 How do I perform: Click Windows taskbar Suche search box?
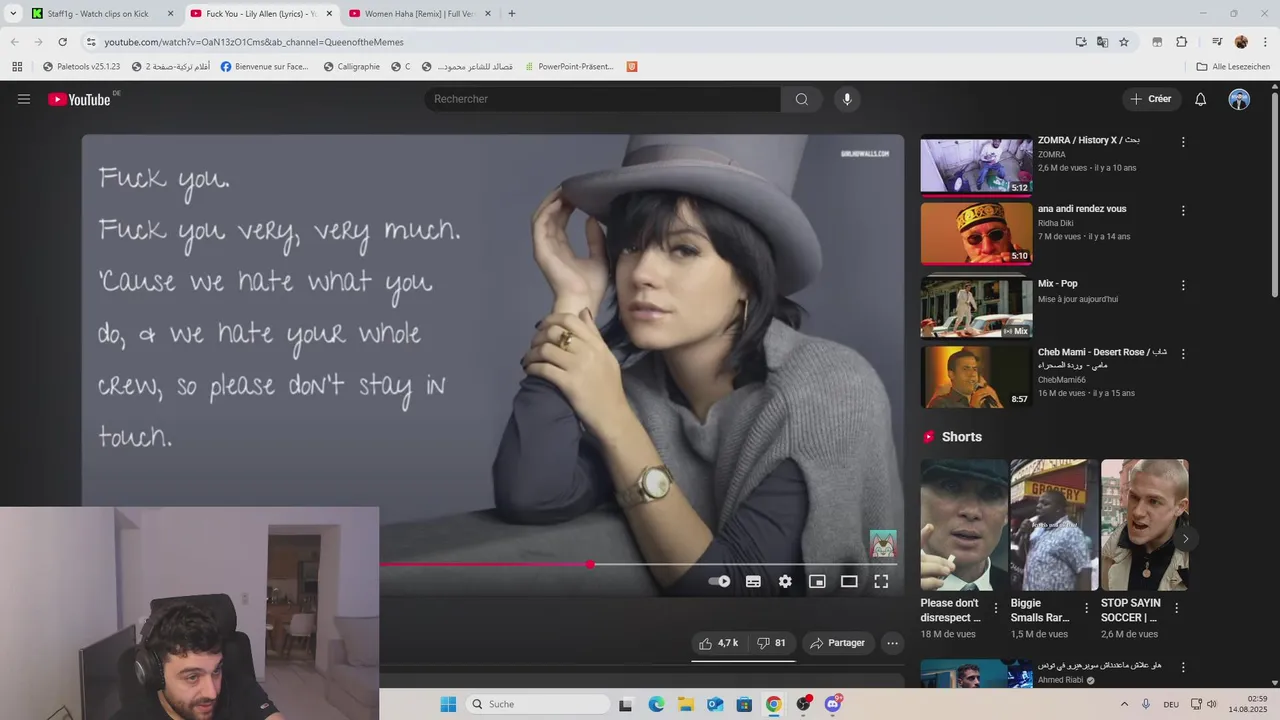pos(538,704)
